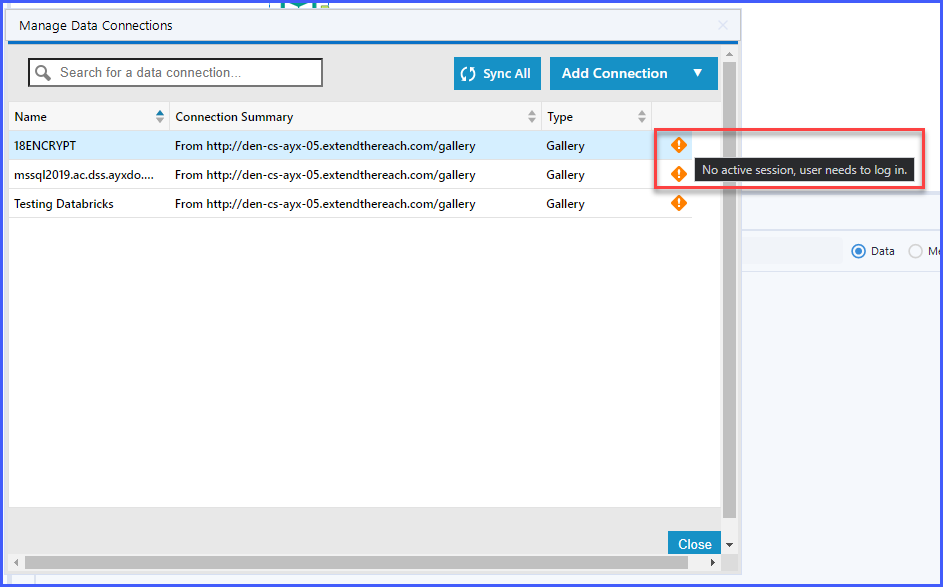Select the mssql2019.ac.dss.ayxdo connection row
943x587 pixels.
tap(350, 174)
